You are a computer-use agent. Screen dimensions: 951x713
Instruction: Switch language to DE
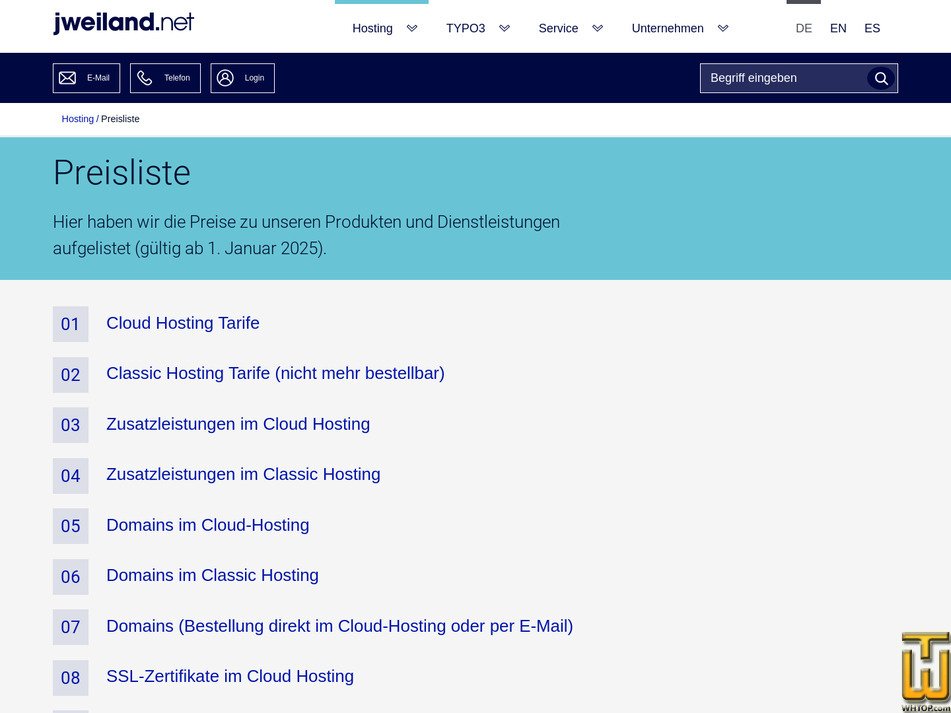(804, 28)
